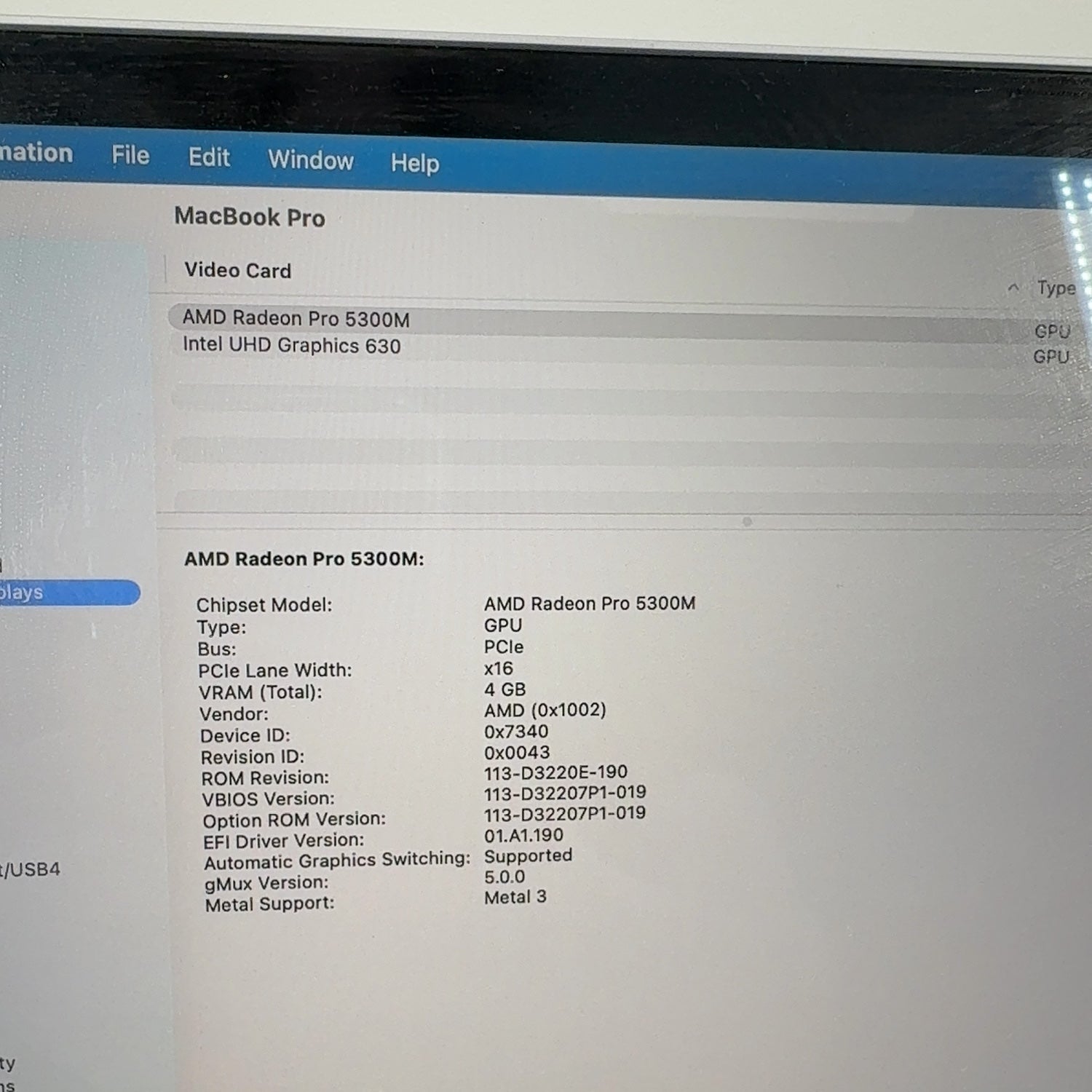Click the Chipset Model value AMD Radeon Pro 5300M

(x=590, y=604)
